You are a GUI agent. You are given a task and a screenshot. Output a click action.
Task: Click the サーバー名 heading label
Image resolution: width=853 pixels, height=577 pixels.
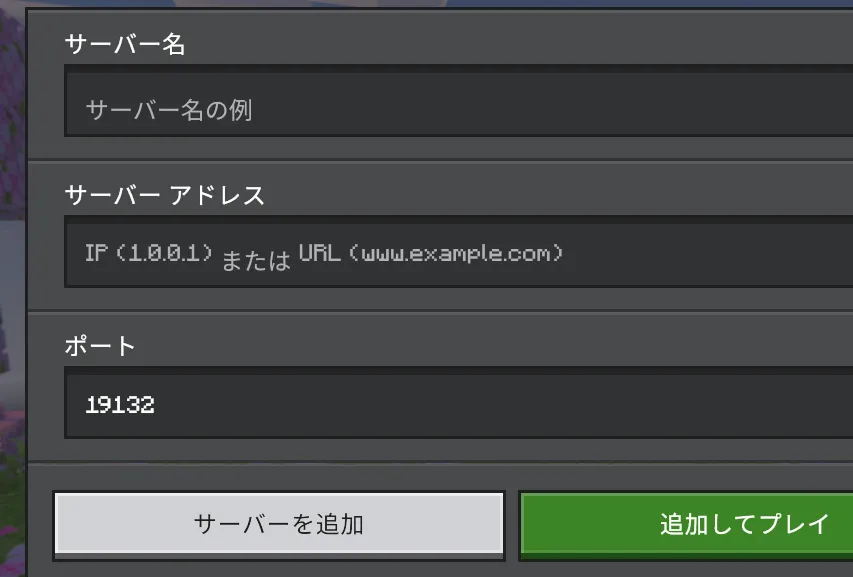pos(125,44)
